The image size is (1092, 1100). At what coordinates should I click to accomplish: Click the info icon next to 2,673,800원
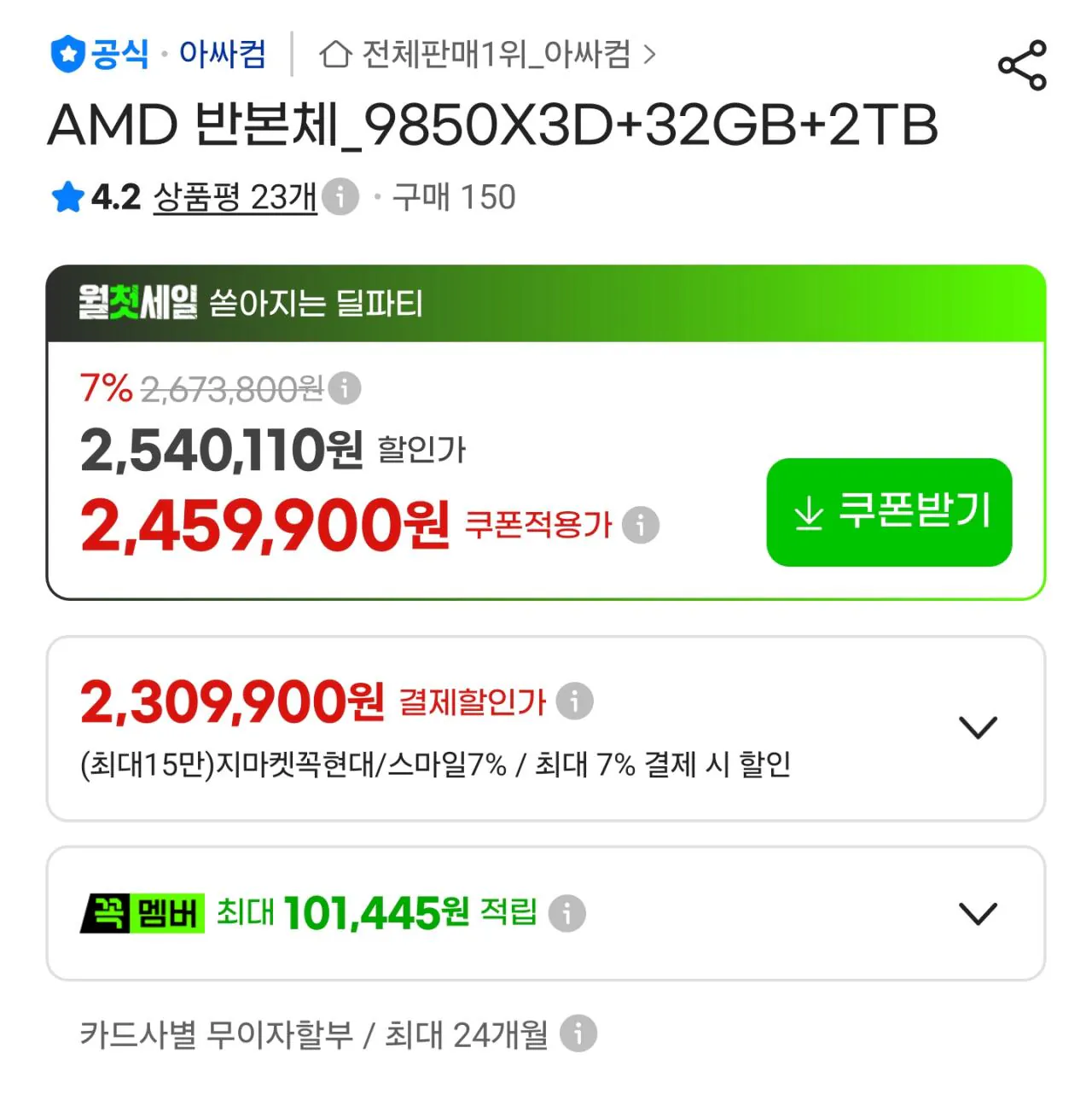(346, 388)
